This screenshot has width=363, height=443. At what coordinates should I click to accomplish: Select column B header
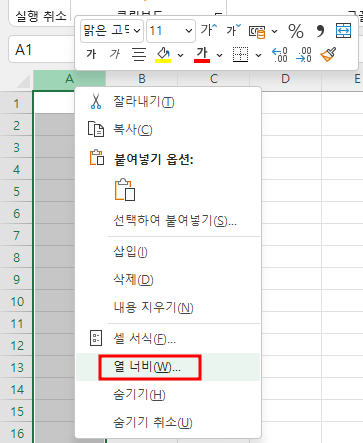coord(142,80)
